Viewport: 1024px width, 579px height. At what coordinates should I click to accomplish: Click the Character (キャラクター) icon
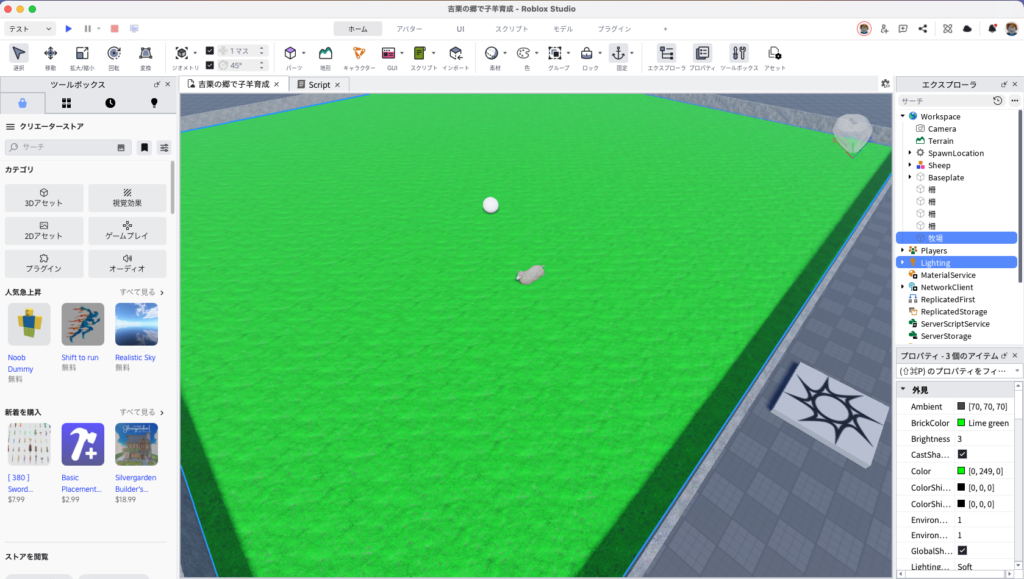(x=358, y=53)
